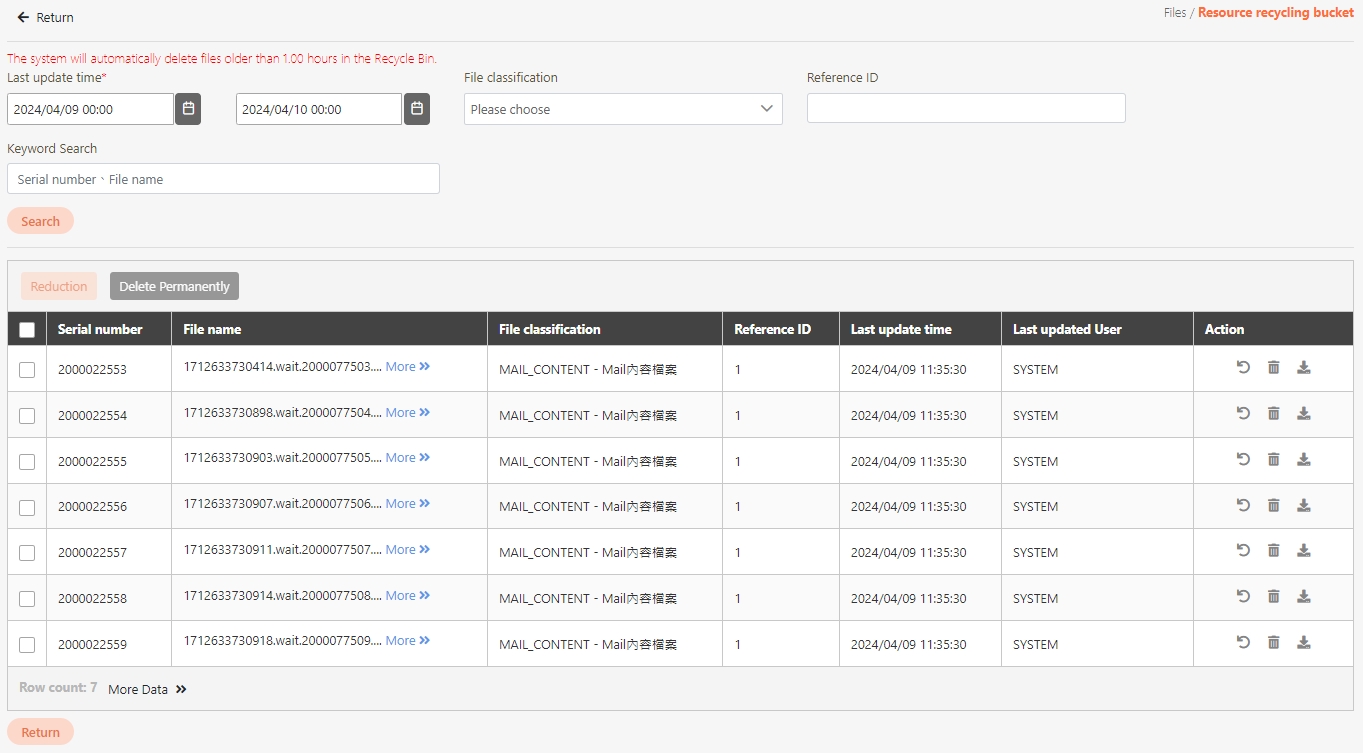The image size is (1363, 753).
Task: Click restore icon for serial 2000022553
Action: coord(1243,368)
